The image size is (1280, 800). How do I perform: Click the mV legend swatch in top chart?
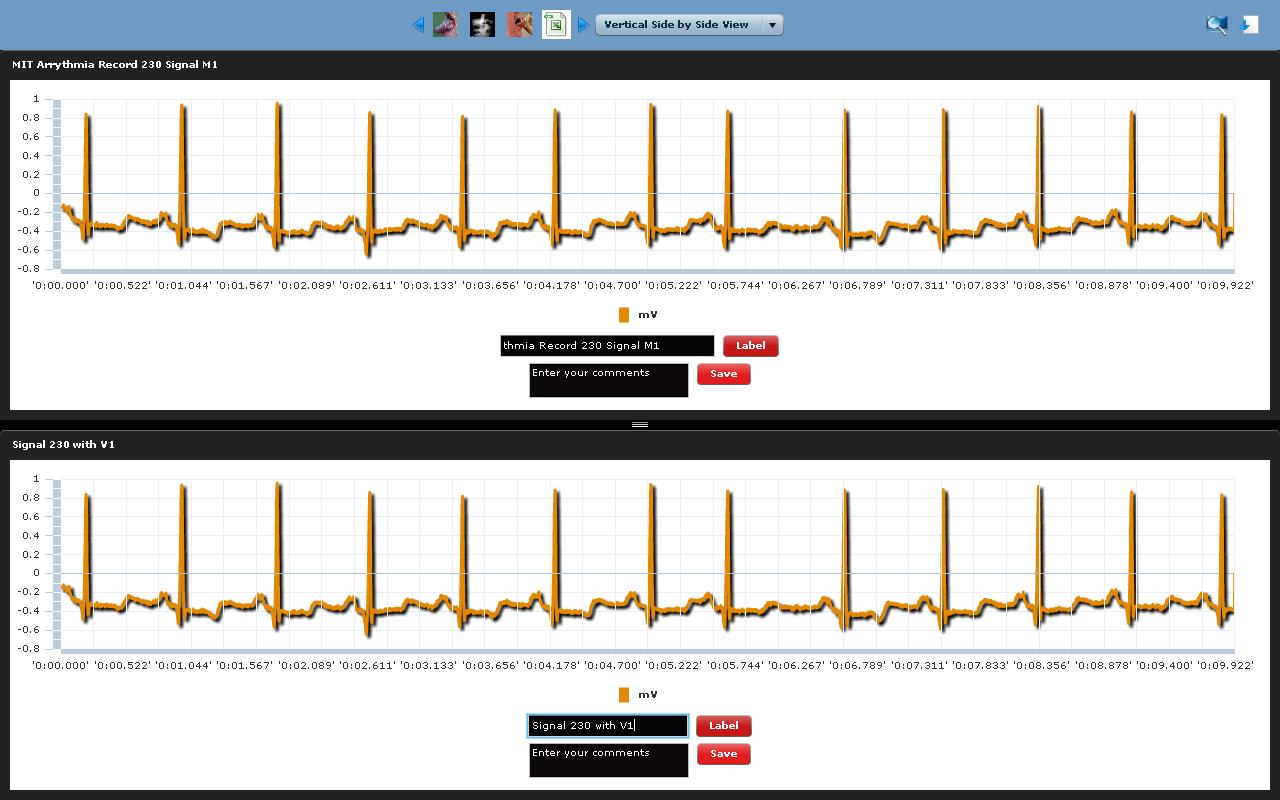tap(624, 315)
